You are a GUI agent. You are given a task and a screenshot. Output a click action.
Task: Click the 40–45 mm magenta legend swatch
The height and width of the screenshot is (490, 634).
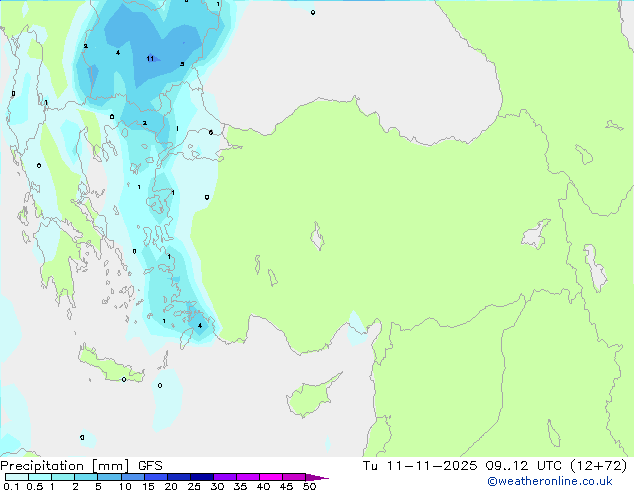[271, 477]
